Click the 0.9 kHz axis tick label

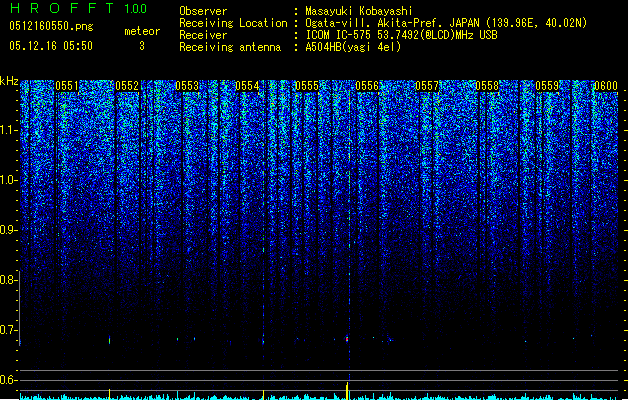(9, 230)
